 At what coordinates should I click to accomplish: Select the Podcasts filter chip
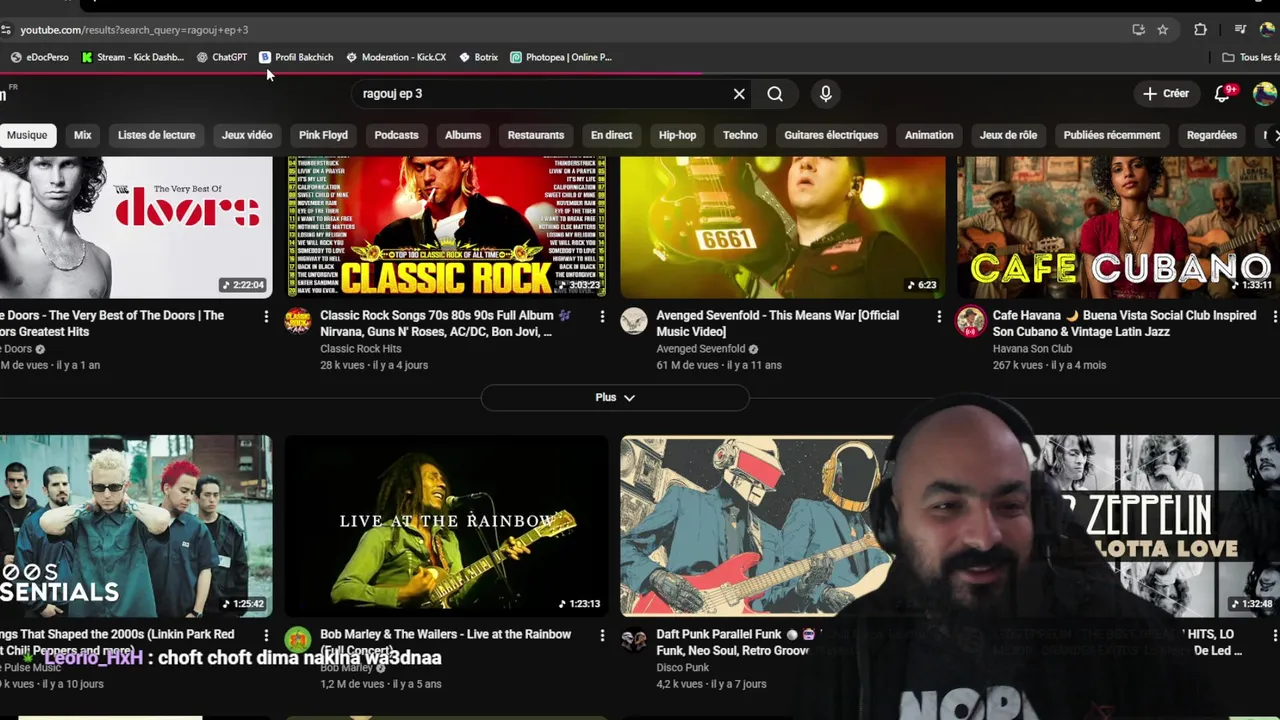coord(396,135)
